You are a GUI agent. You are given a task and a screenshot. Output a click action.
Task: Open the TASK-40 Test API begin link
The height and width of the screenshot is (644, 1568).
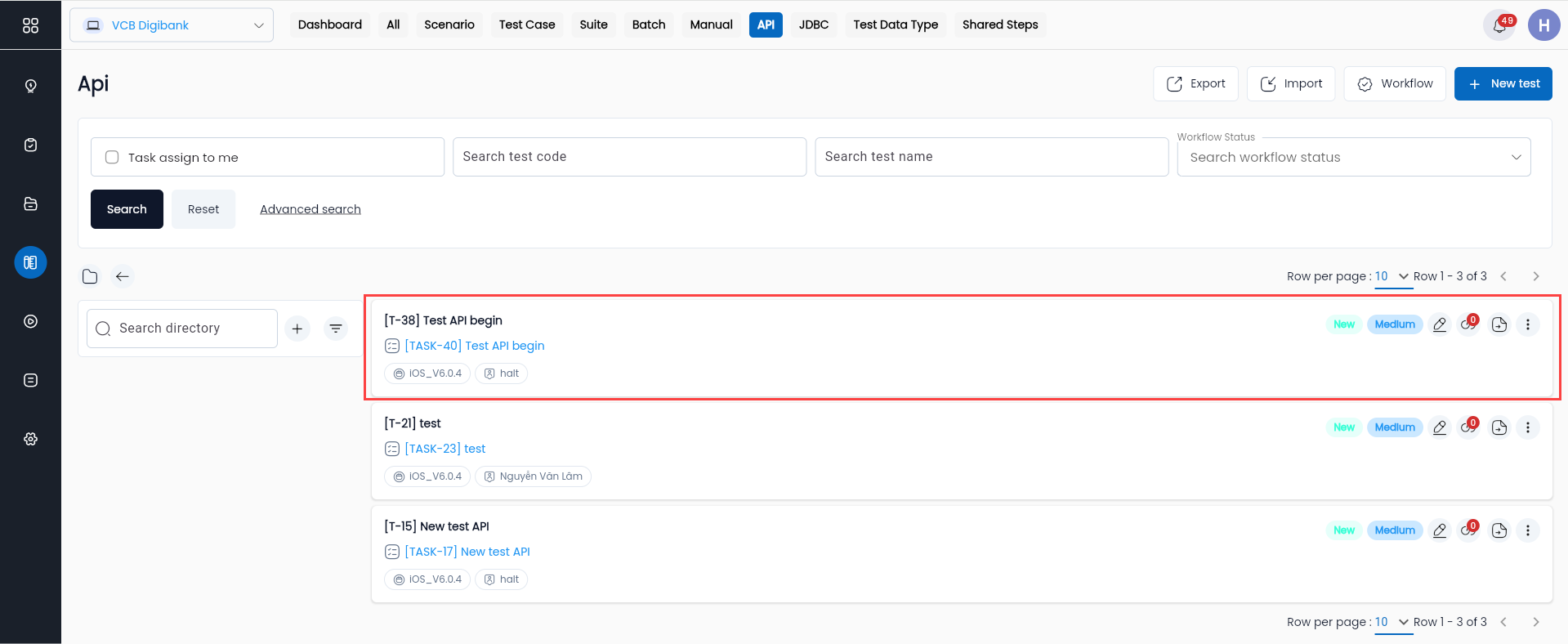[x=475, y=346]
